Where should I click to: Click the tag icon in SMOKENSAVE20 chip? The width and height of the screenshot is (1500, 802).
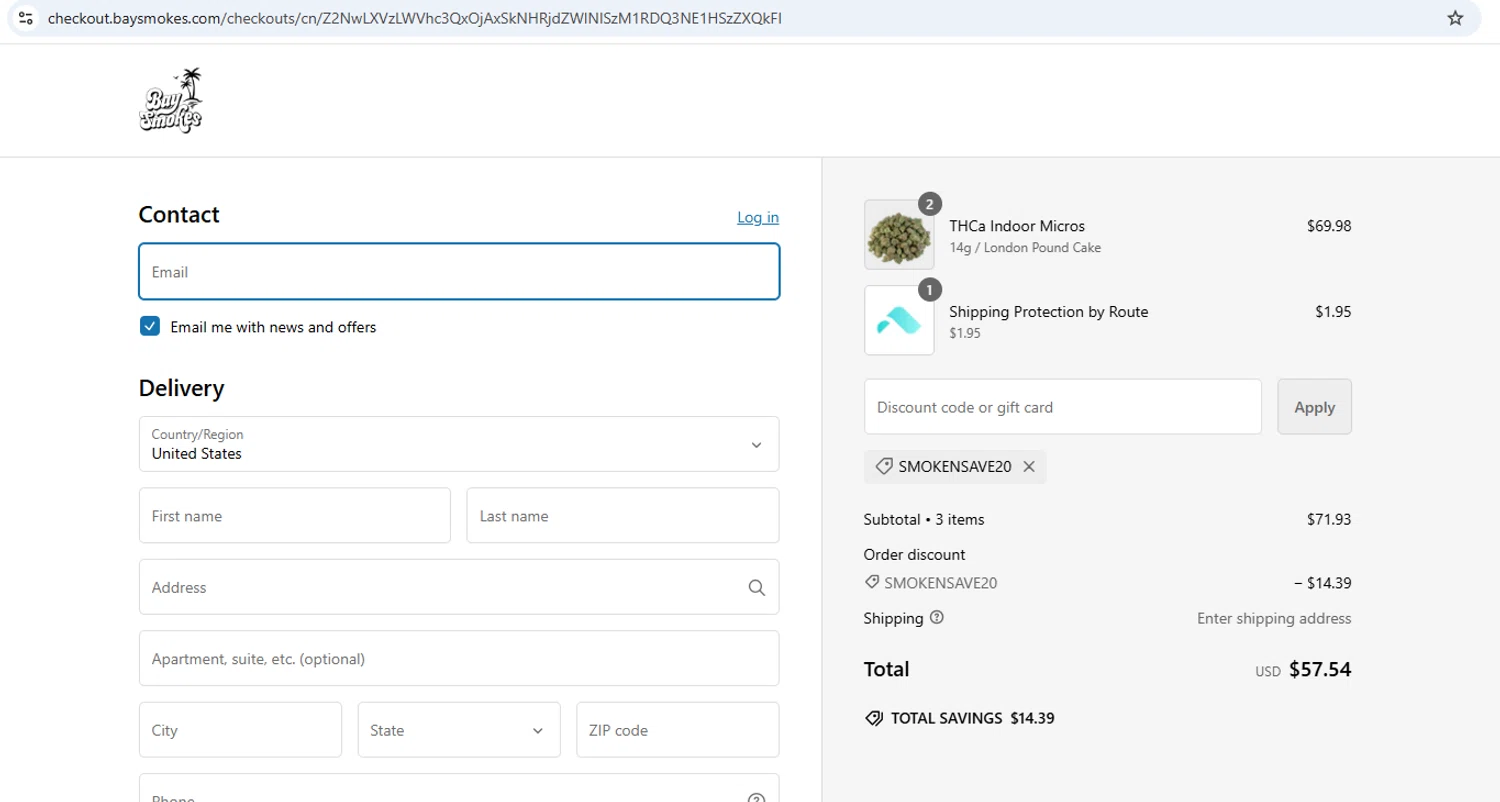point(883,466)
